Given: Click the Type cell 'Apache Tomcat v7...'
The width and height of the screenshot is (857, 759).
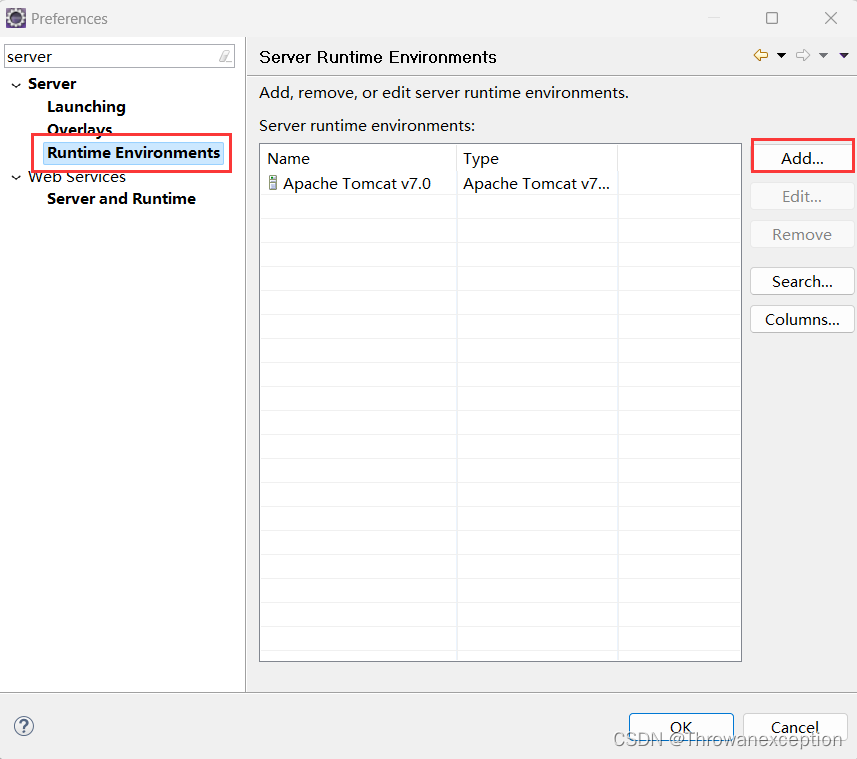Looking at the screenshot, I should pyautogui.click(x=536, y=184).
